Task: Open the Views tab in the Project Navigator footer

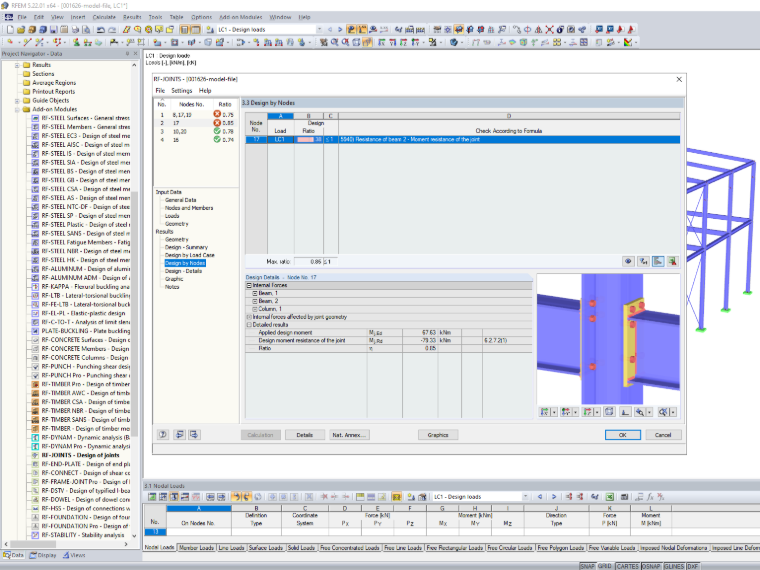Action: tap(74, 555)
